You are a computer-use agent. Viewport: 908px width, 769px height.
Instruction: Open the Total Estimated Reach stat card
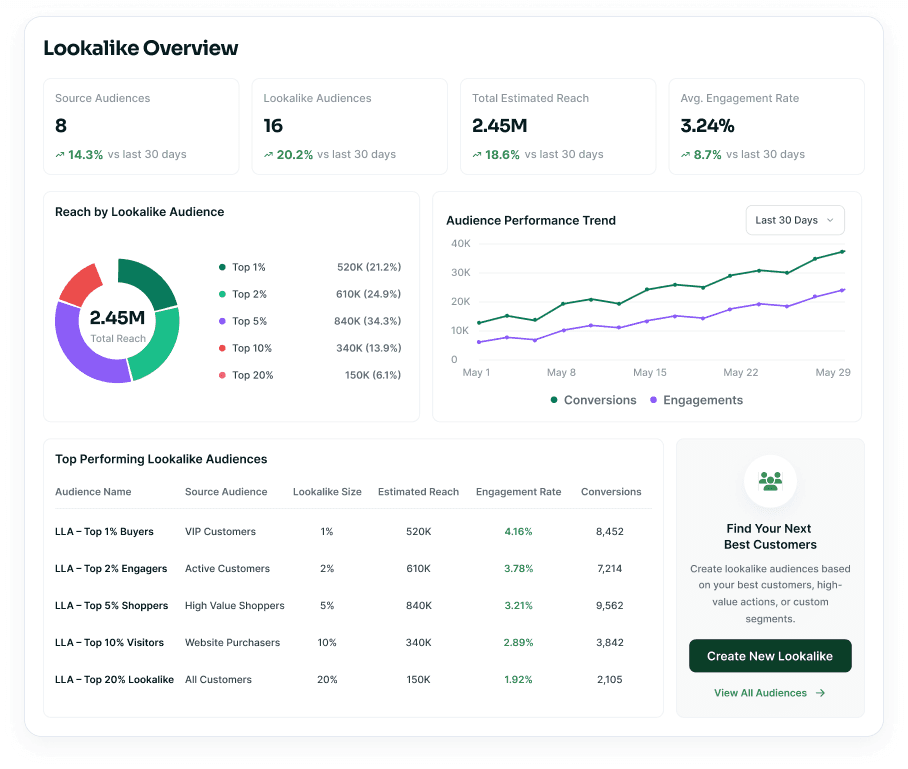point(558,126)
